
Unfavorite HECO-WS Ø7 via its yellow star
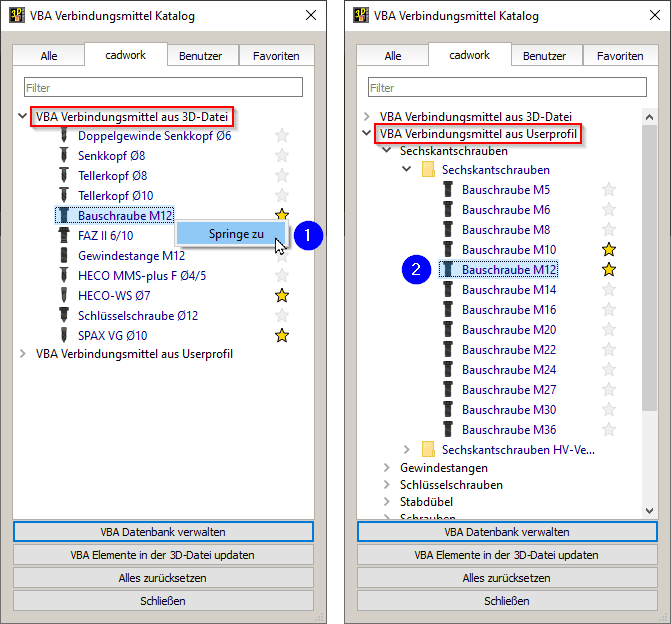click(282, 295)
